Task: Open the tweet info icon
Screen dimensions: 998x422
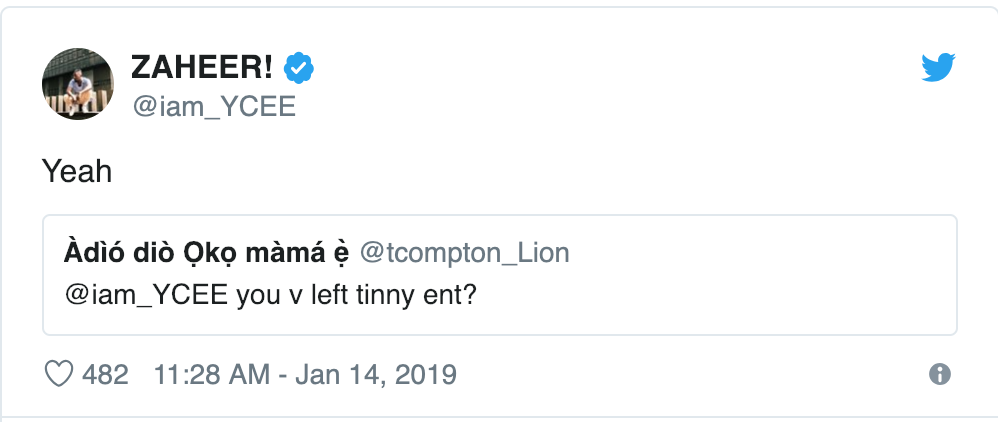Action: [939, 375]
